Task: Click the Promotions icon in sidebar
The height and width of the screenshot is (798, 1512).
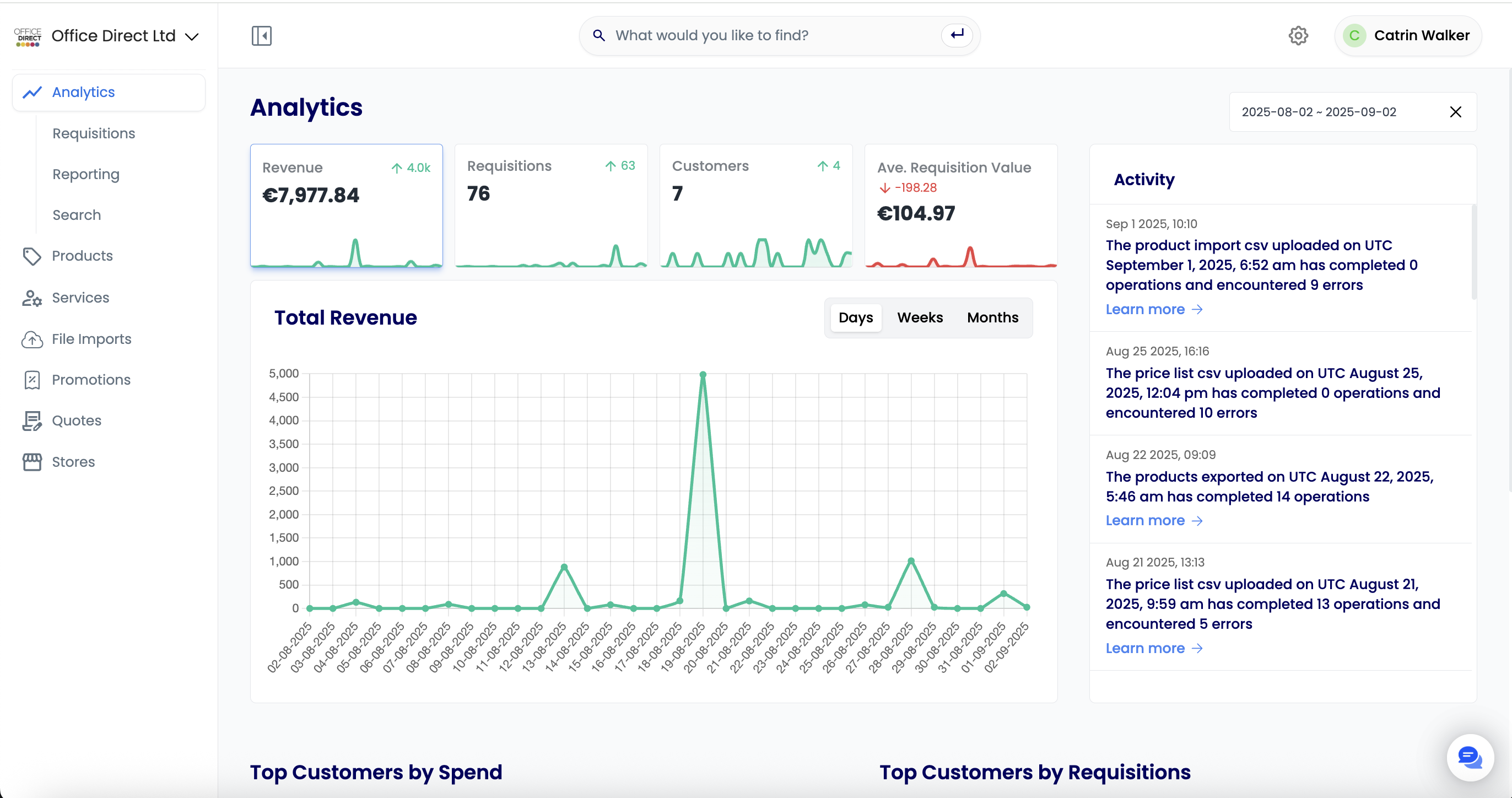Action: point(32,380)
